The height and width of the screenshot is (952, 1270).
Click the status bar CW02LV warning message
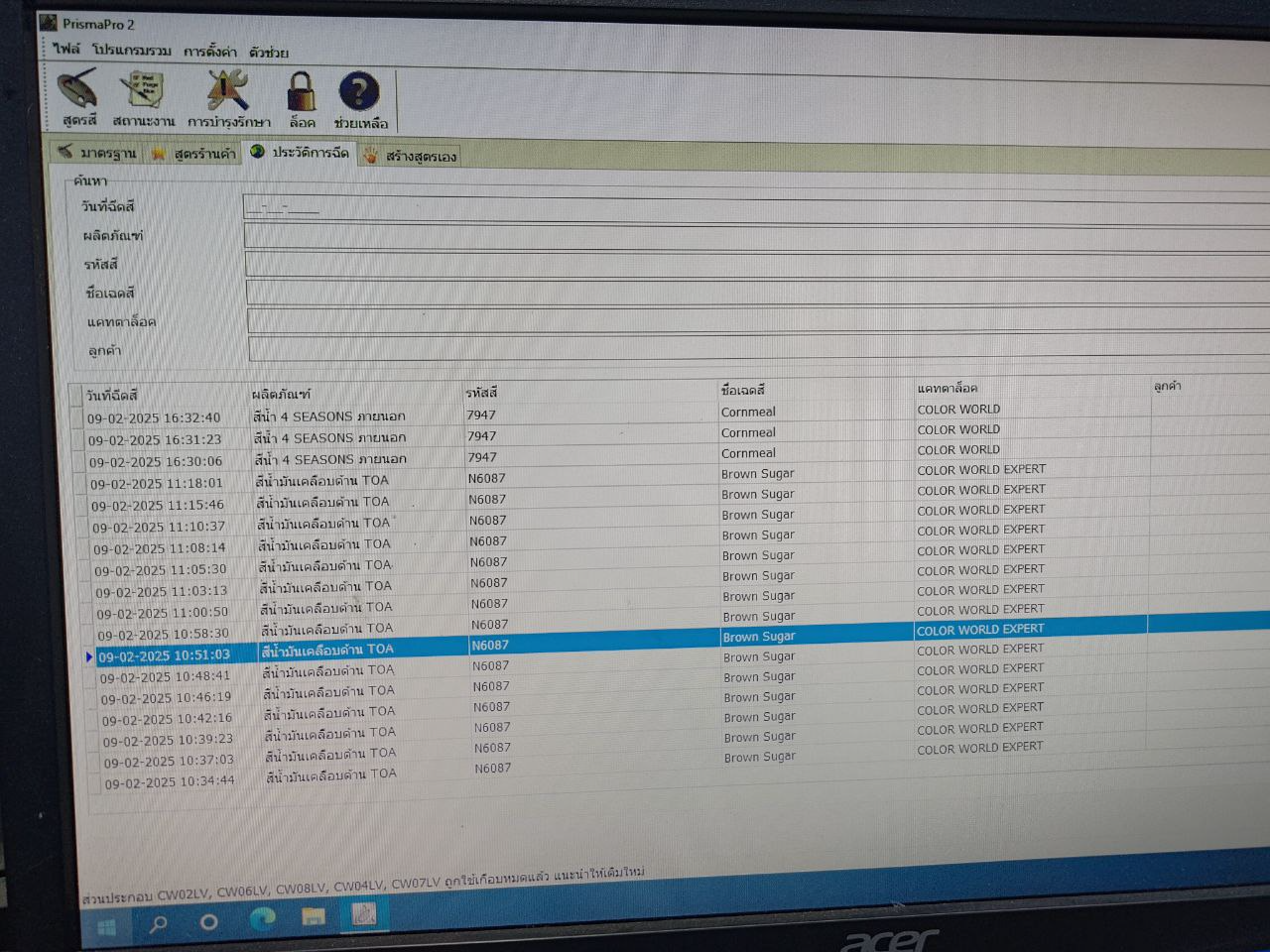click(x=363, y=885)
